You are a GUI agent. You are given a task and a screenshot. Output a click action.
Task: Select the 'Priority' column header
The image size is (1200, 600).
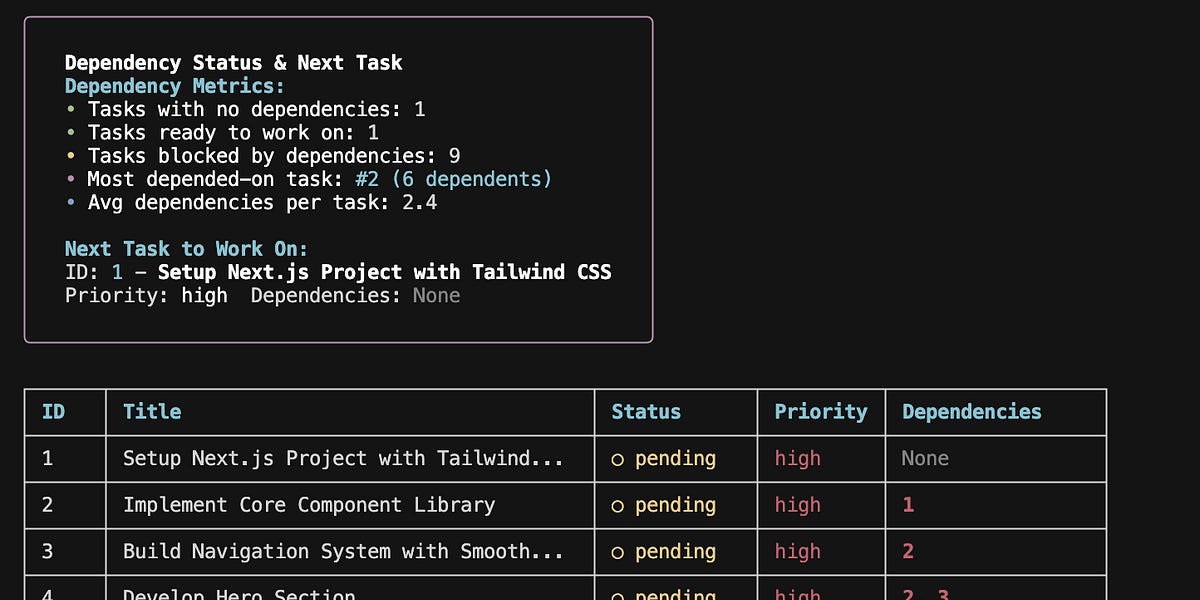pyautogui.click(x=820, y=412)
